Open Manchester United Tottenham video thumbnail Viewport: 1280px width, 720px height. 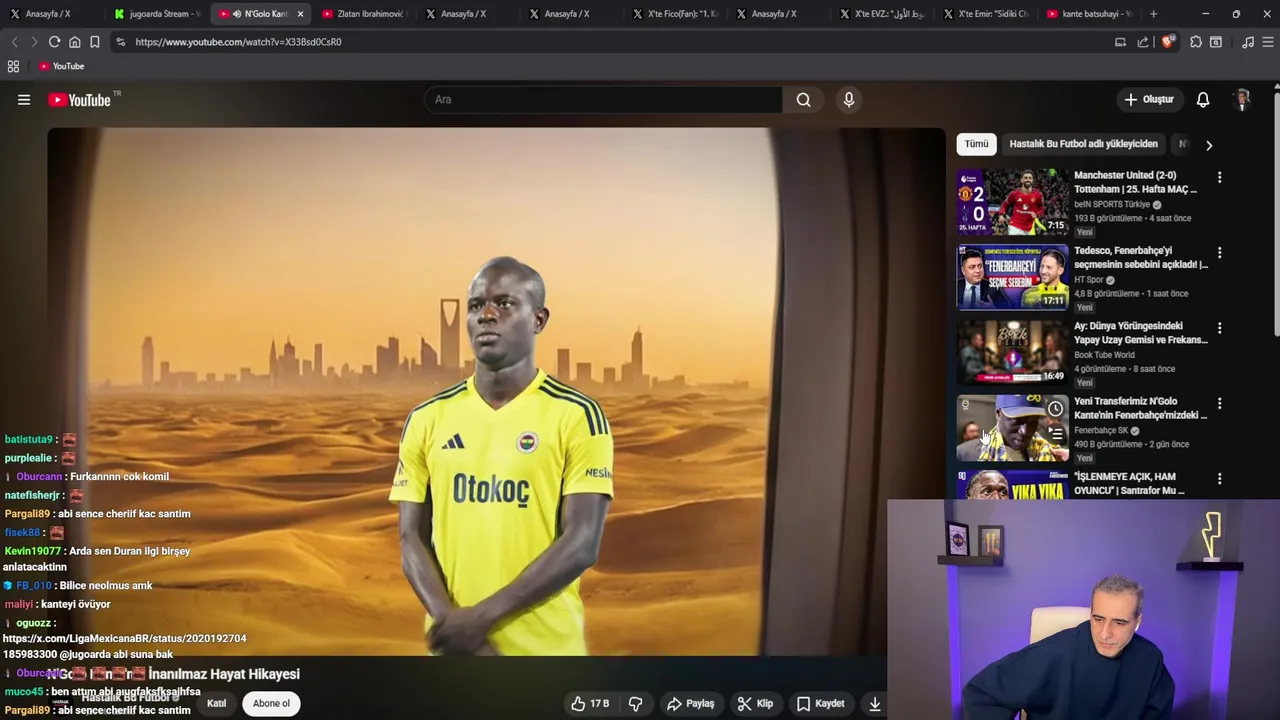tap(1013, 202)
